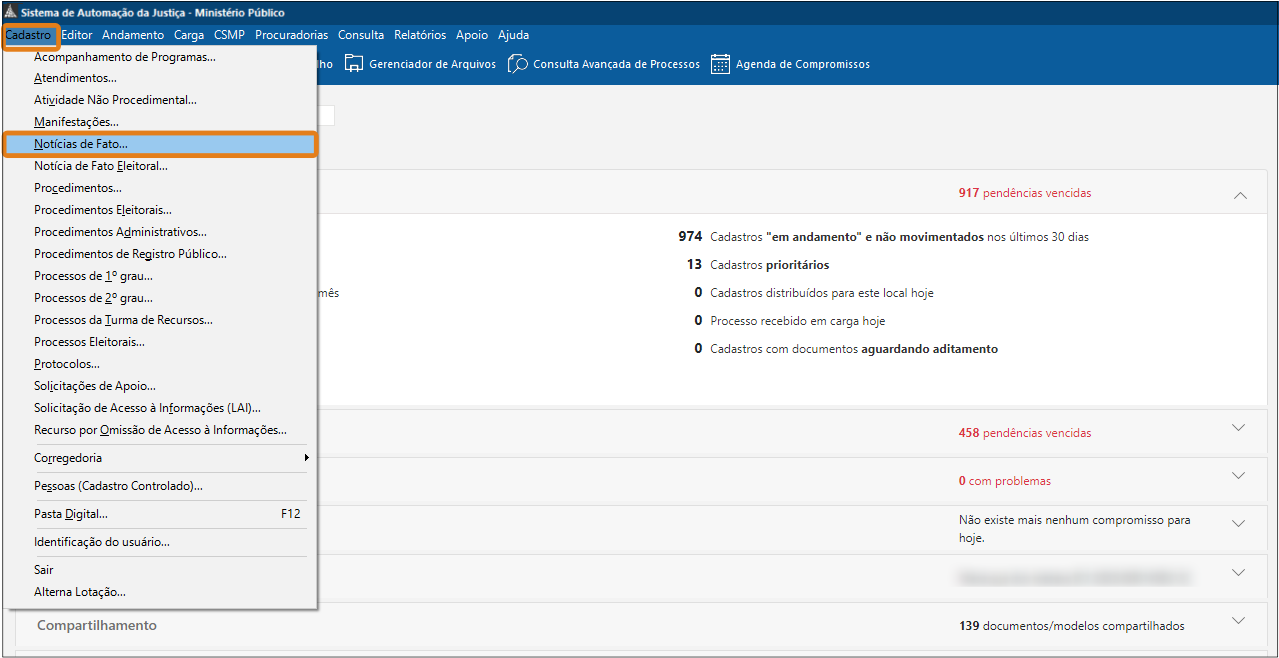Open the Relatórios menu
Viewport: 1279px width, 658px height.
click(x=420, y=35)
